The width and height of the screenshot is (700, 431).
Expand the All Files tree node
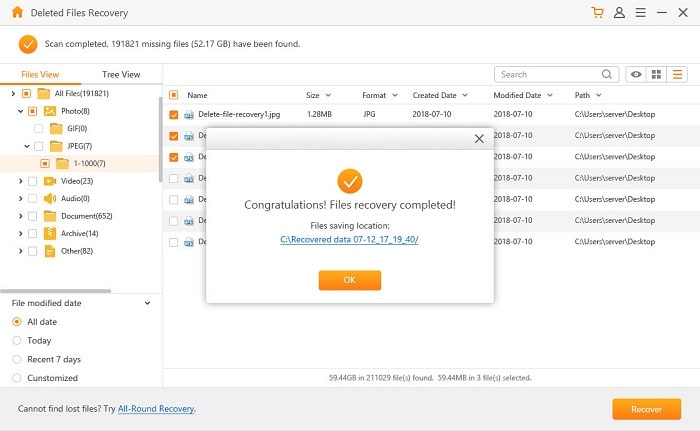point(13,93)
